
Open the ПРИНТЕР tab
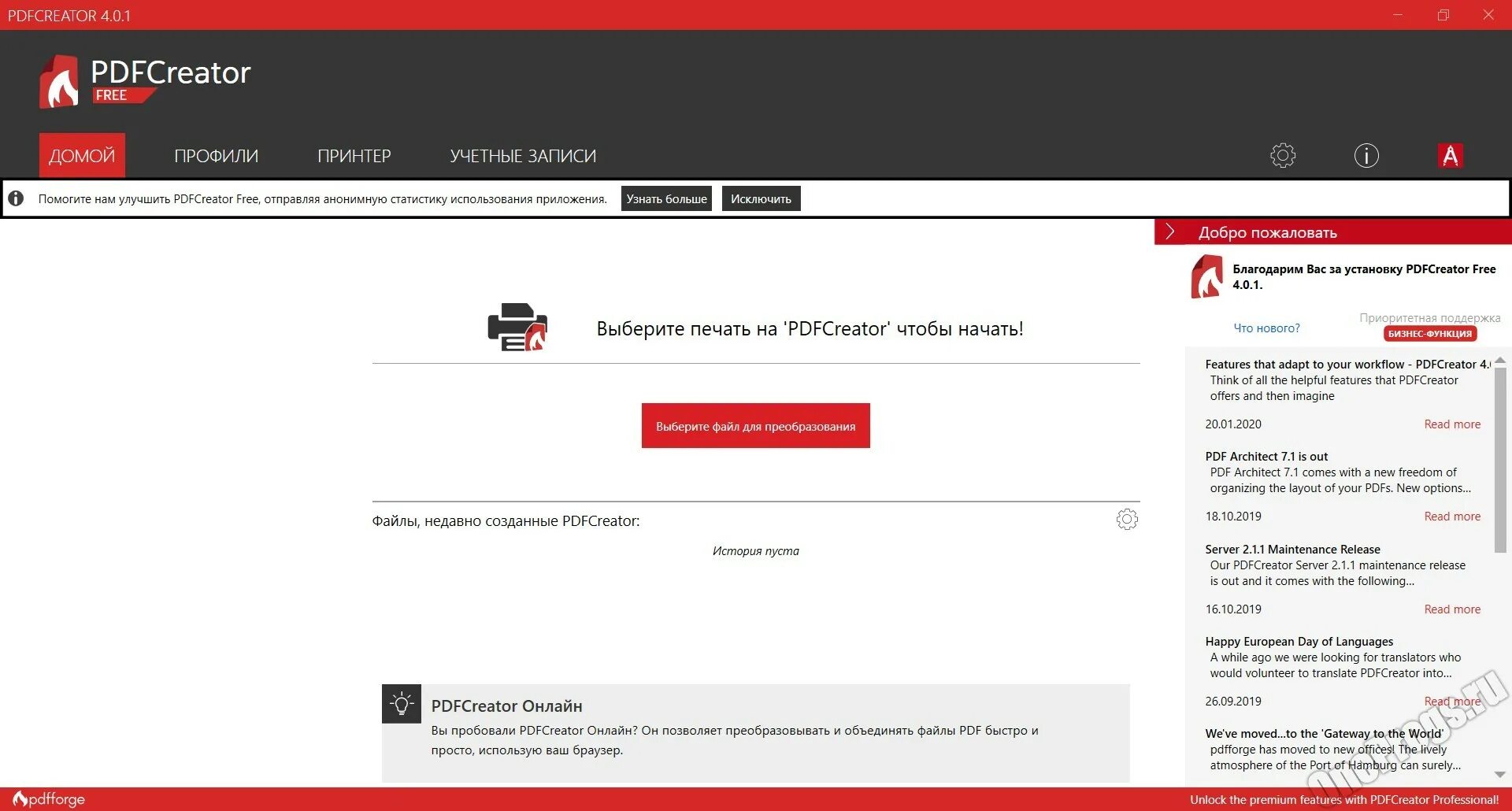coord(354,156)
